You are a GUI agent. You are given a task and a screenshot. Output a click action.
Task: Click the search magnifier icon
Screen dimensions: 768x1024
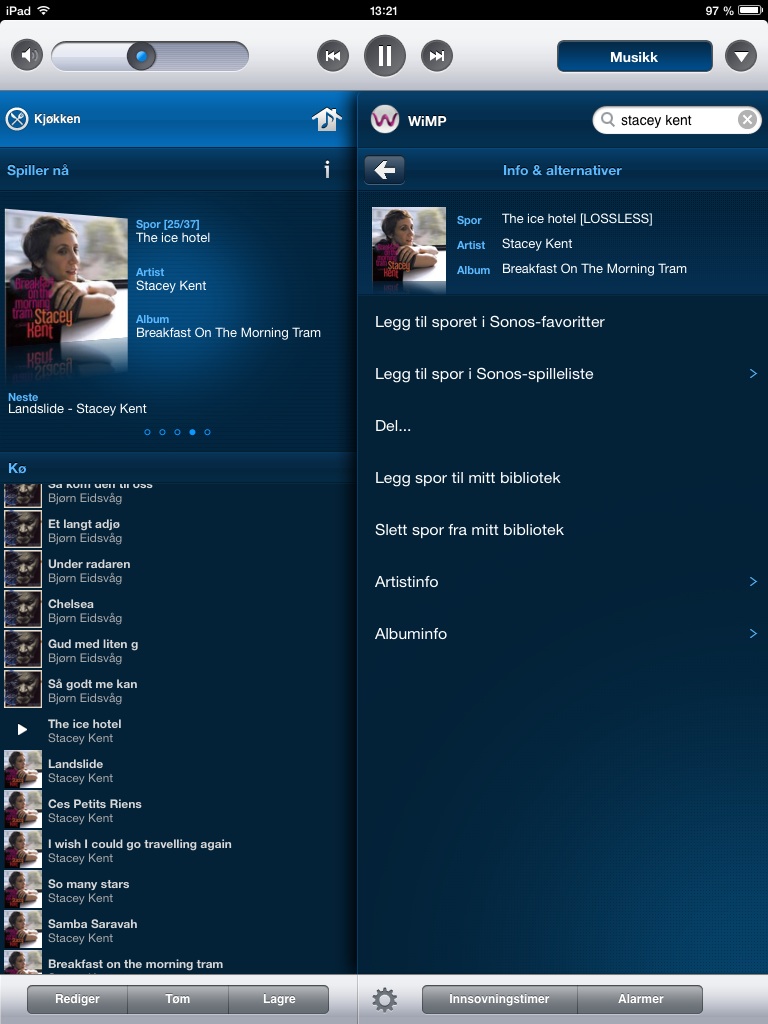(x=608, y=120)
